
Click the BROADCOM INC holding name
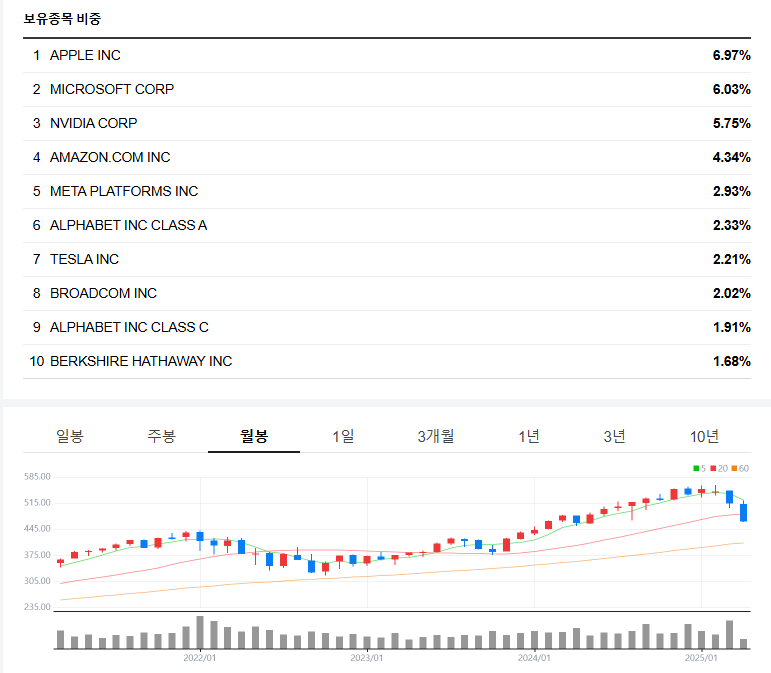[103, 293]
